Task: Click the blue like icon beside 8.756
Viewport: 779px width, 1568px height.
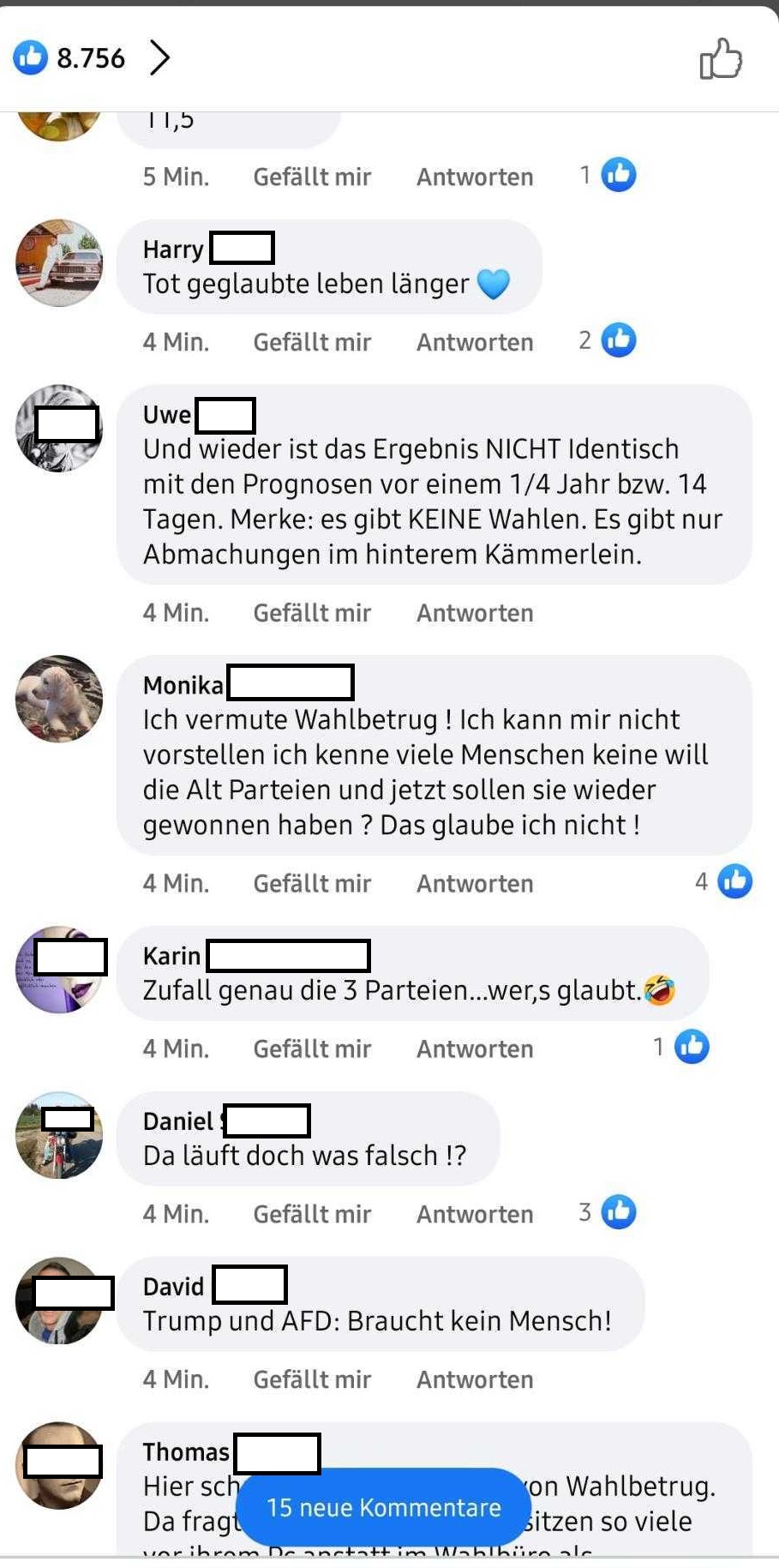Action: (x=31, y=58)
